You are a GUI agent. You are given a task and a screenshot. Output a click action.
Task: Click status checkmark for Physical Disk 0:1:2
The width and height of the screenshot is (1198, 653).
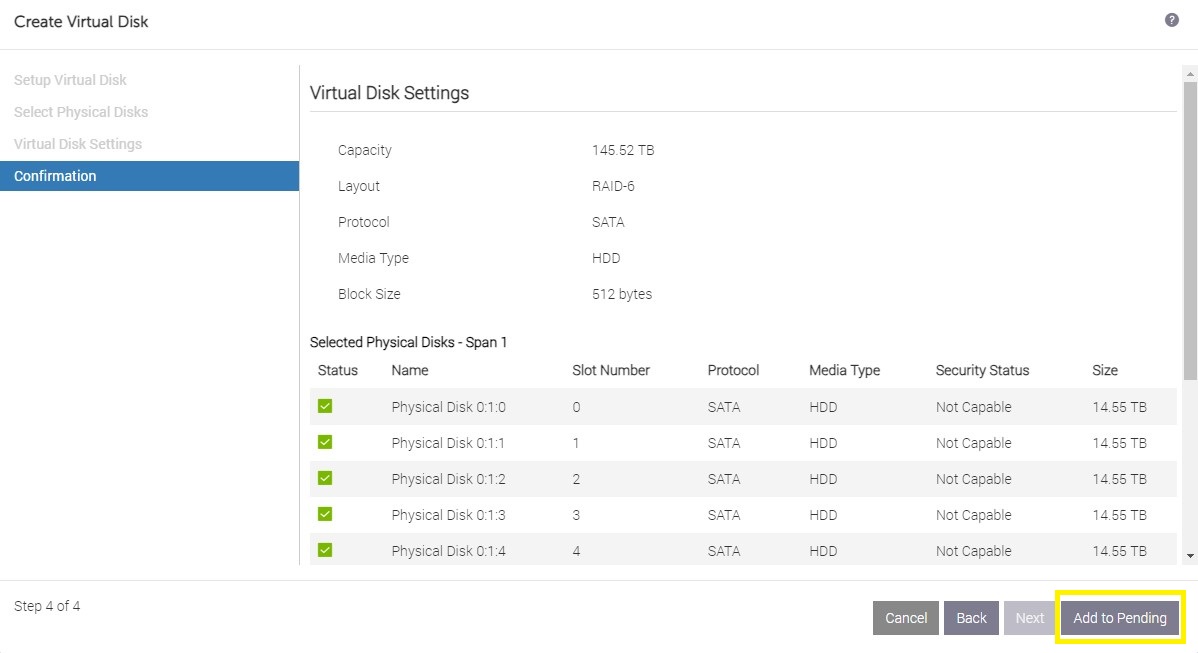[x=325, y=478]
